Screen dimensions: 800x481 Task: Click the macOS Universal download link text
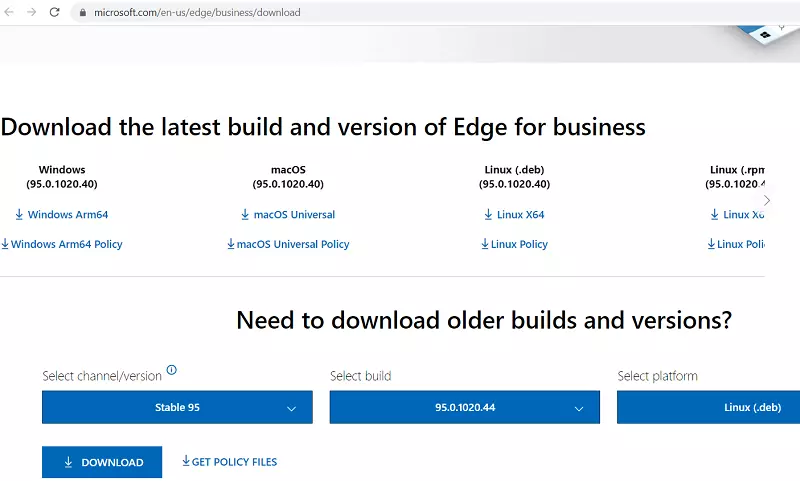pyautogui.click(x=294, y=215)
